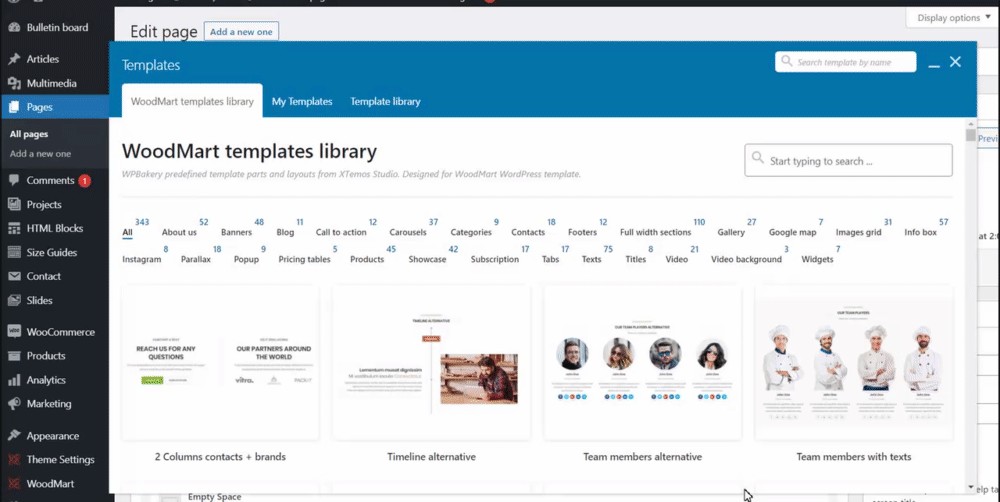Viewport: 1000px width, 502px height.
Task: Filter templates by Pricing tables
Action: 305,260
